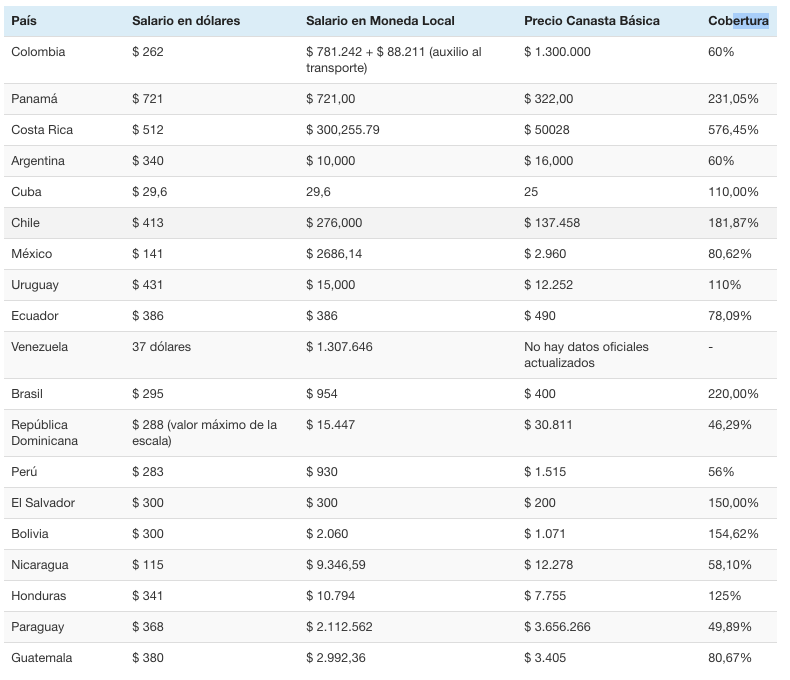
Task: Select Panamá's $ 721 dollar salary cell
Action: (148, 99)
